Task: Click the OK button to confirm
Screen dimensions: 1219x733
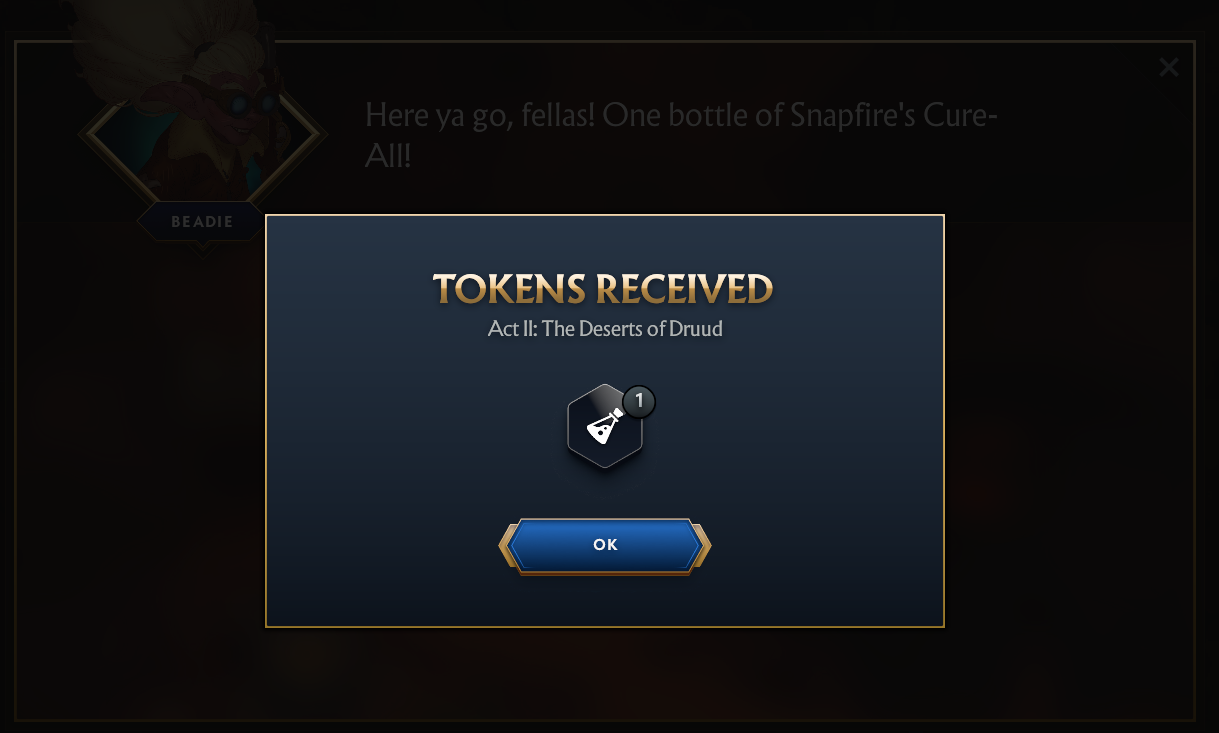Action: coord(605,546)
